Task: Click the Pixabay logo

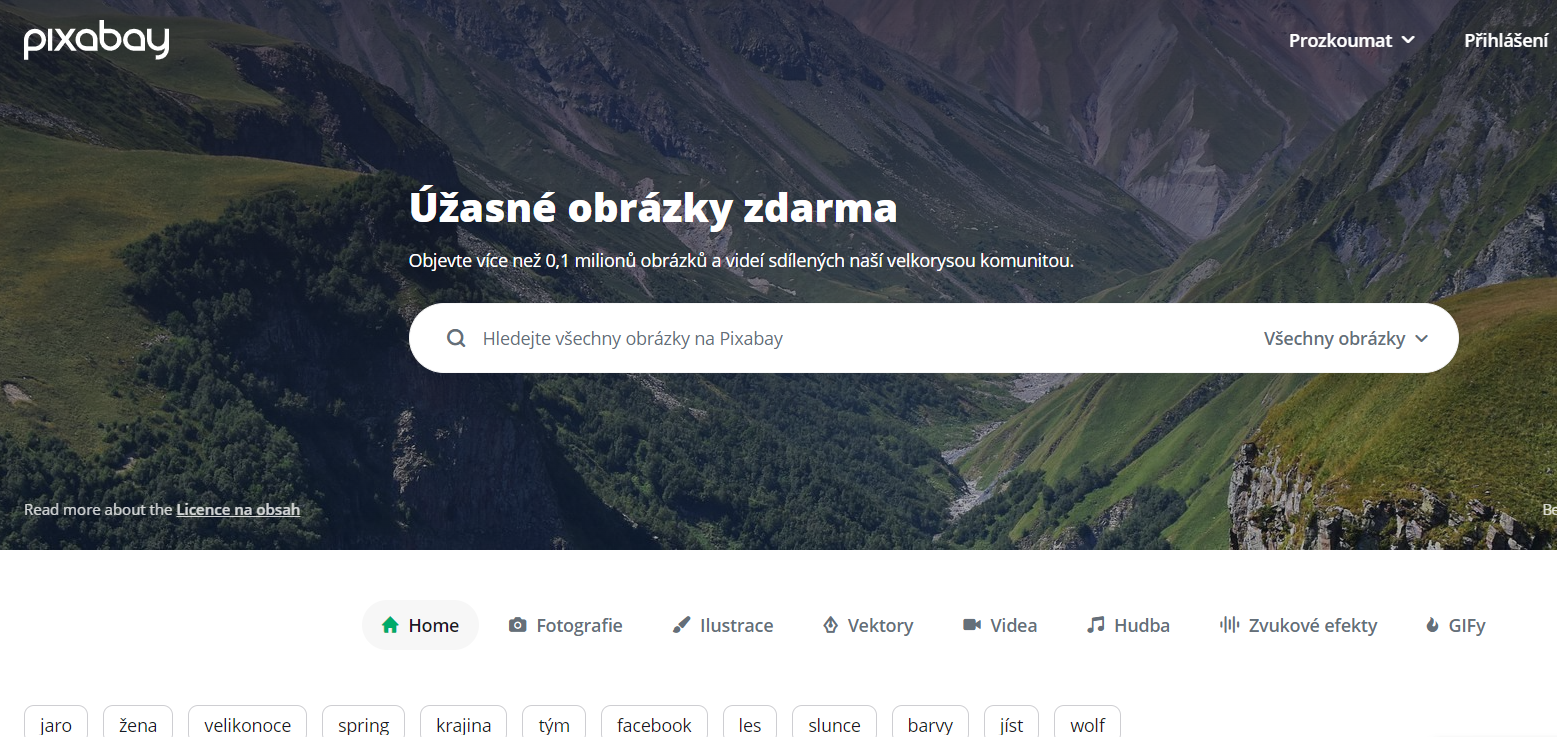Action: (97, 40)
